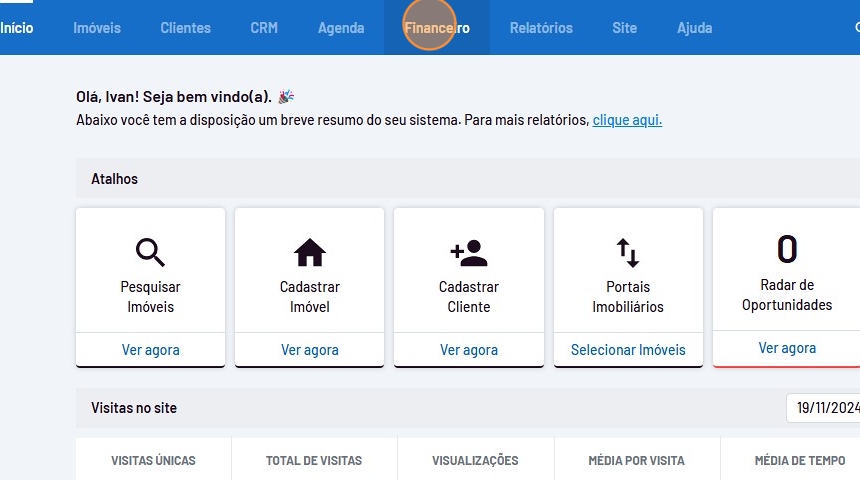The width and height of the screenshot is (860, 480).
Task: Open the Financeiro menu
Action: pos(437,28)
